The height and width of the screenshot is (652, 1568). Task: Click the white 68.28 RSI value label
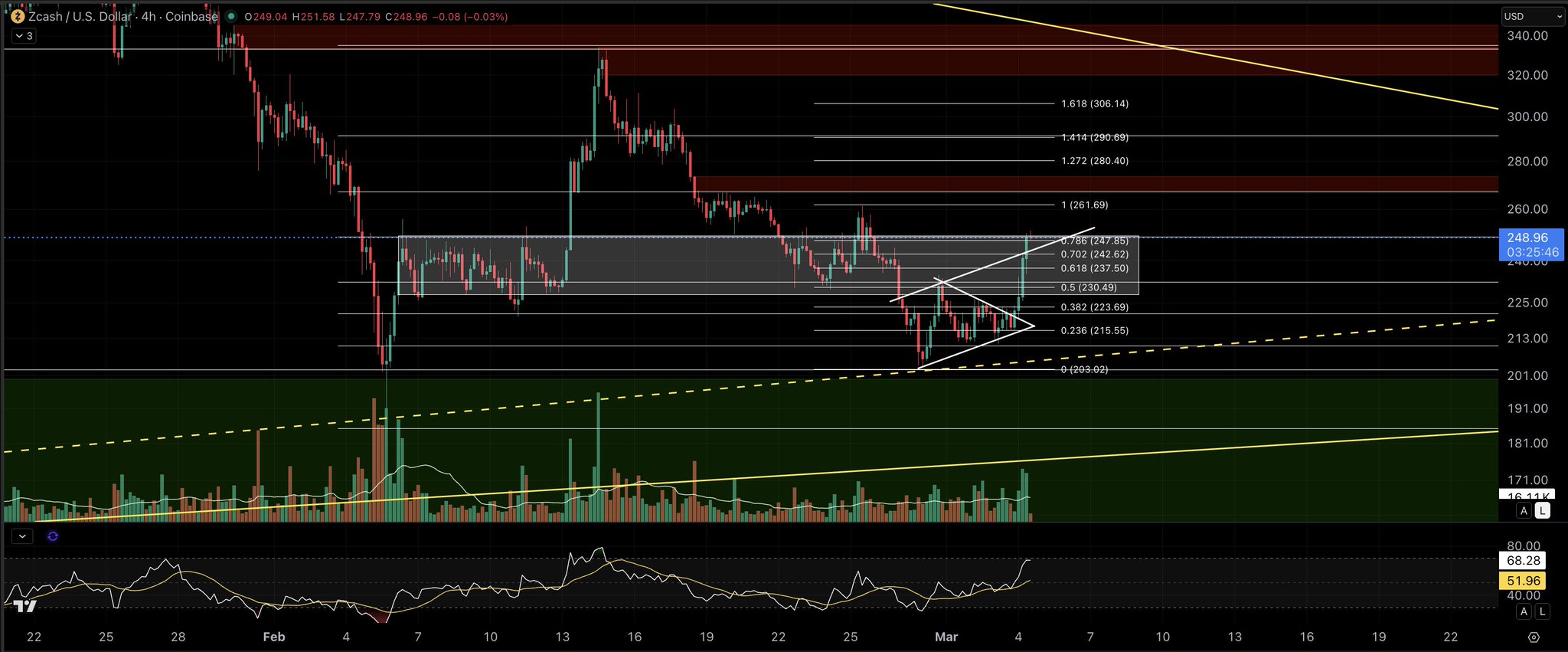(x=1523, y=560)
